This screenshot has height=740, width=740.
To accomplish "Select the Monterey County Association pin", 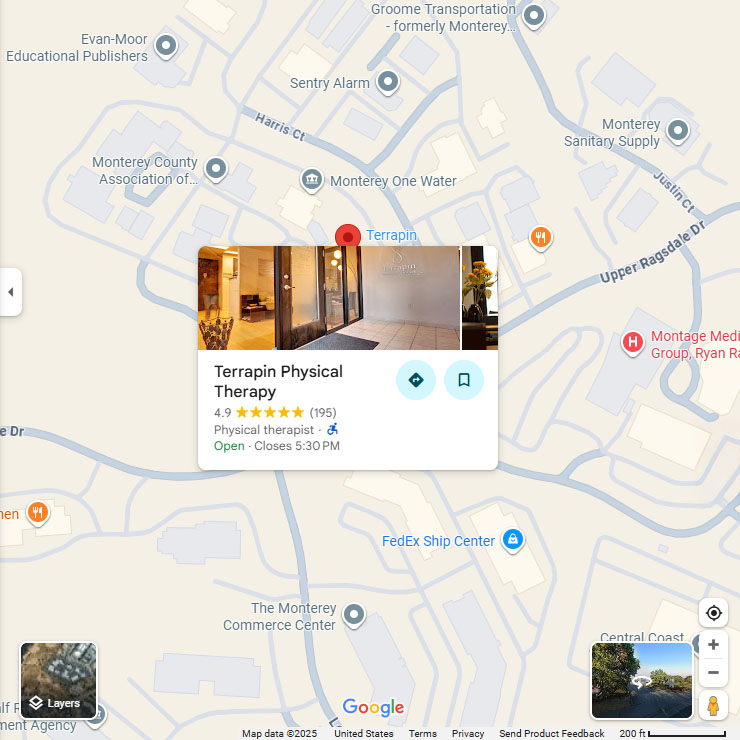I will tap(216, 169).
